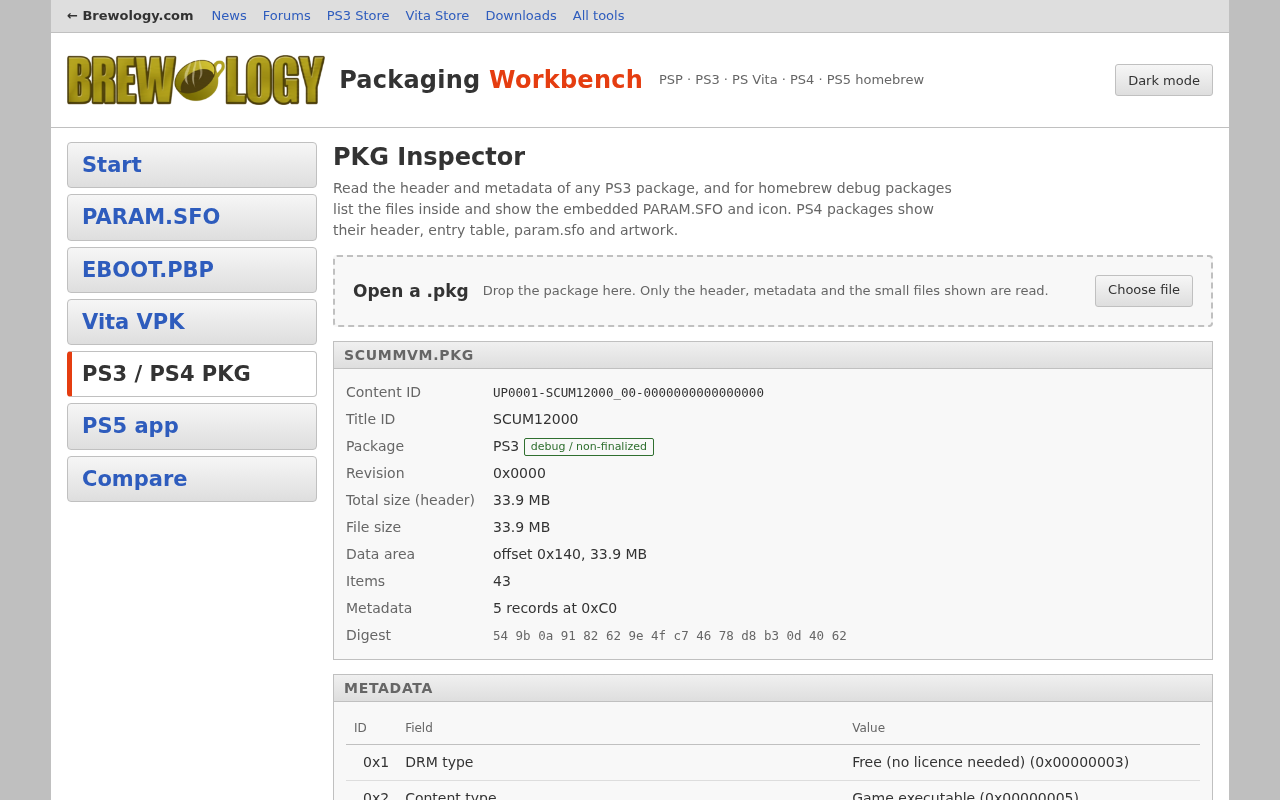Viewport: 1280px width, 800px height.
Task: Click the Choose file button
Action: pos(1144,291)
